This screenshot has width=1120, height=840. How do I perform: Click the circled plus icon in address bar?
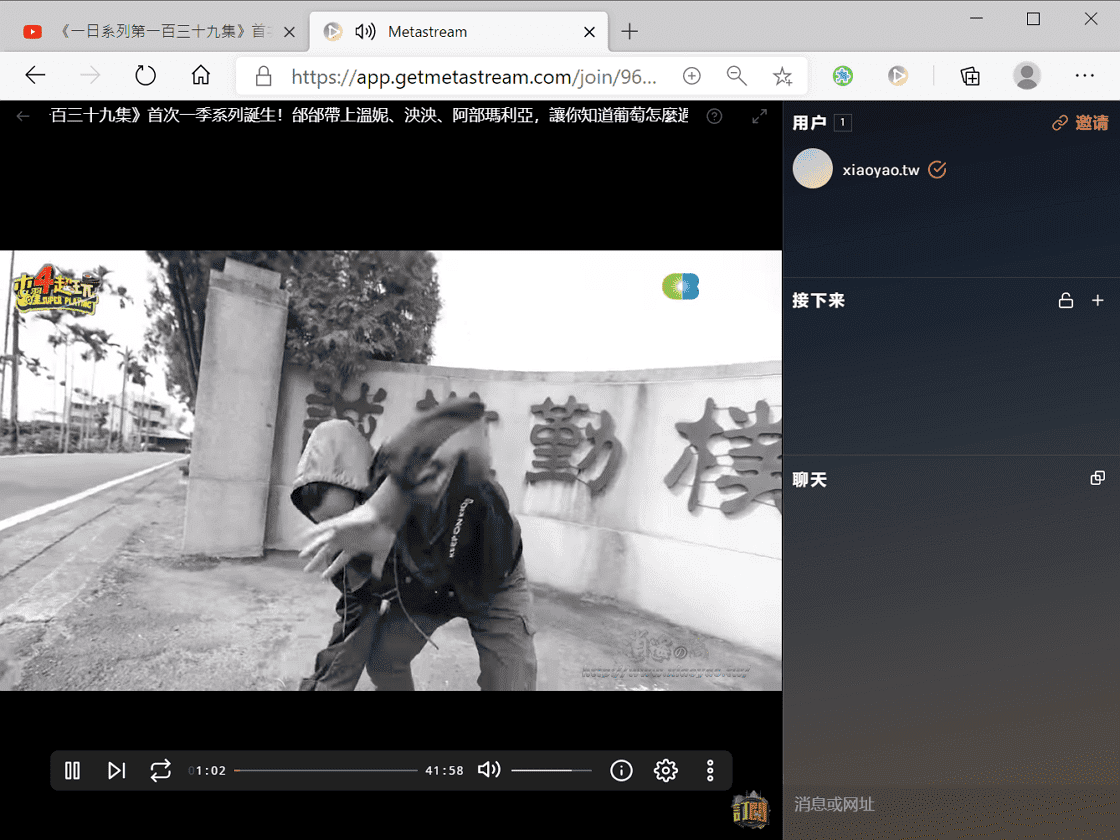[x=691, y=76]
